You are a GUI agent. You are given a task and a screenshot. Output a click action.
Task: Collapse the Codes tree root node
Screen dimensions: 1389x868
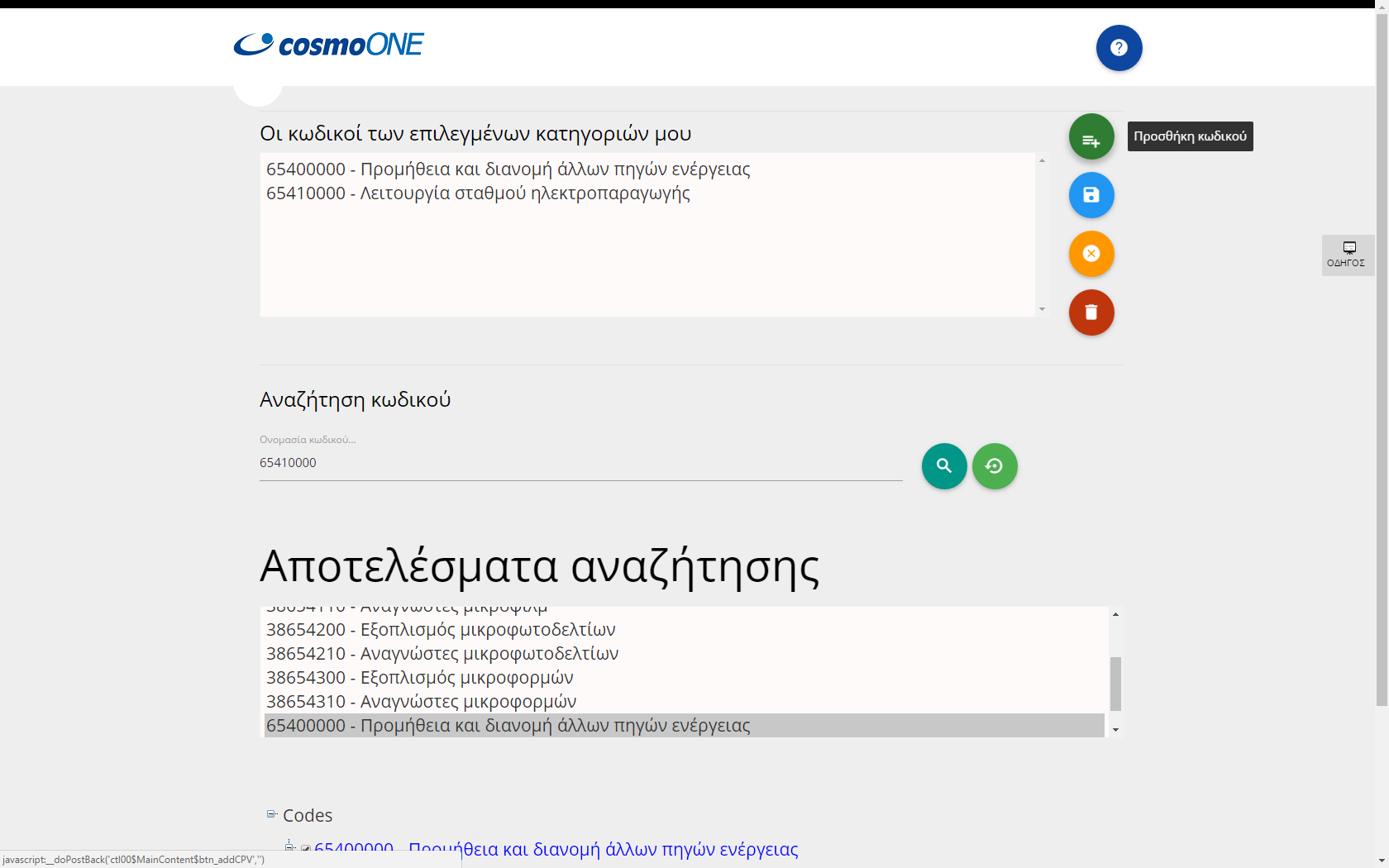[x=271, y=814]
